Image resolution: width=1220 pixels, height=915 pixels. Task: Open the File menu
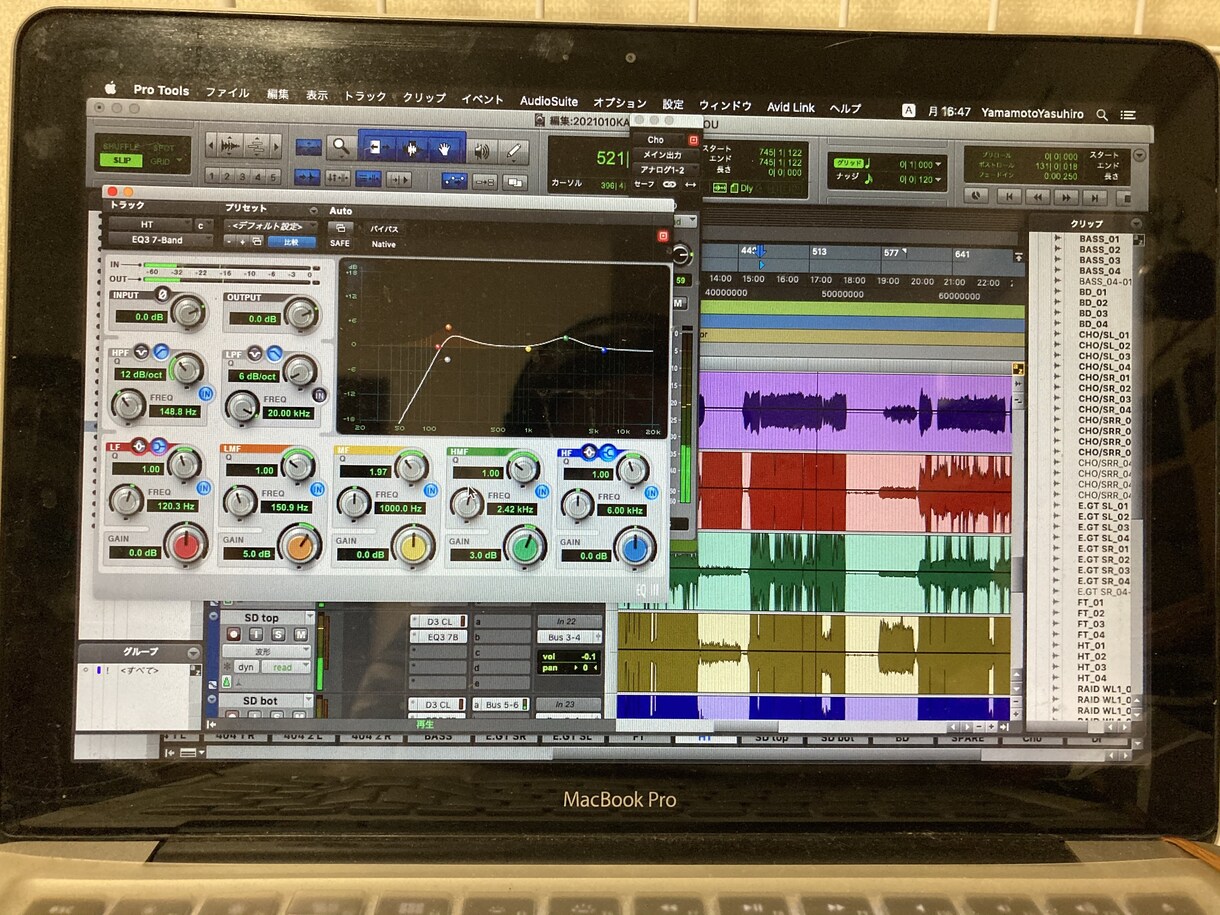[x=227, y=92]
